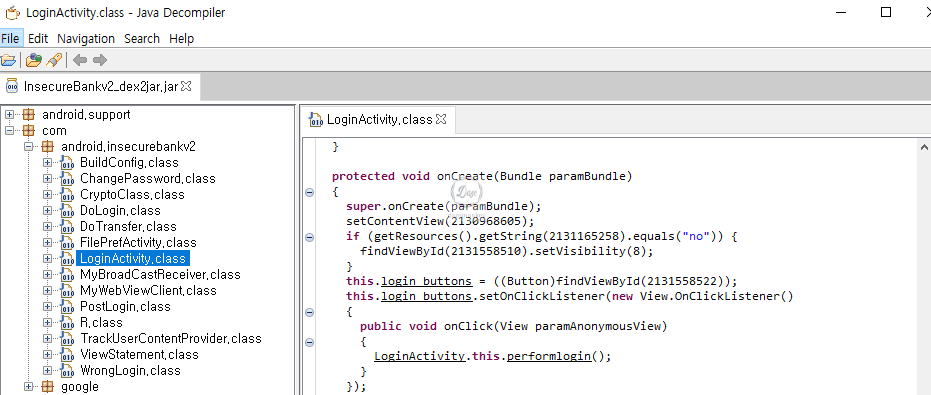Collapse the onCreate method code fold

[x=309, y=192]
